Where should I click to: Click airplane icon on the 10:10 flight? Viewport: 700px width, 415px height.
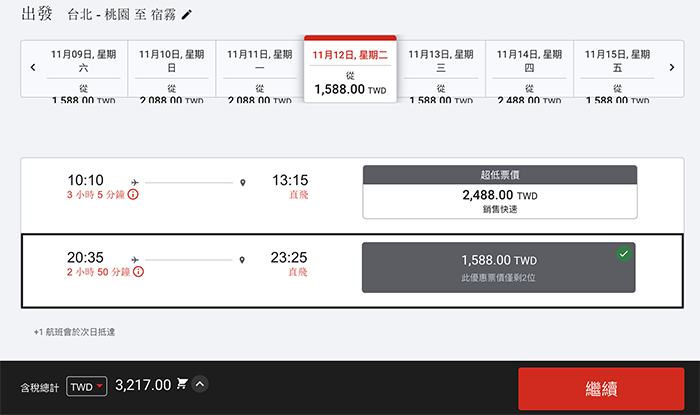[x=135, y=183]
